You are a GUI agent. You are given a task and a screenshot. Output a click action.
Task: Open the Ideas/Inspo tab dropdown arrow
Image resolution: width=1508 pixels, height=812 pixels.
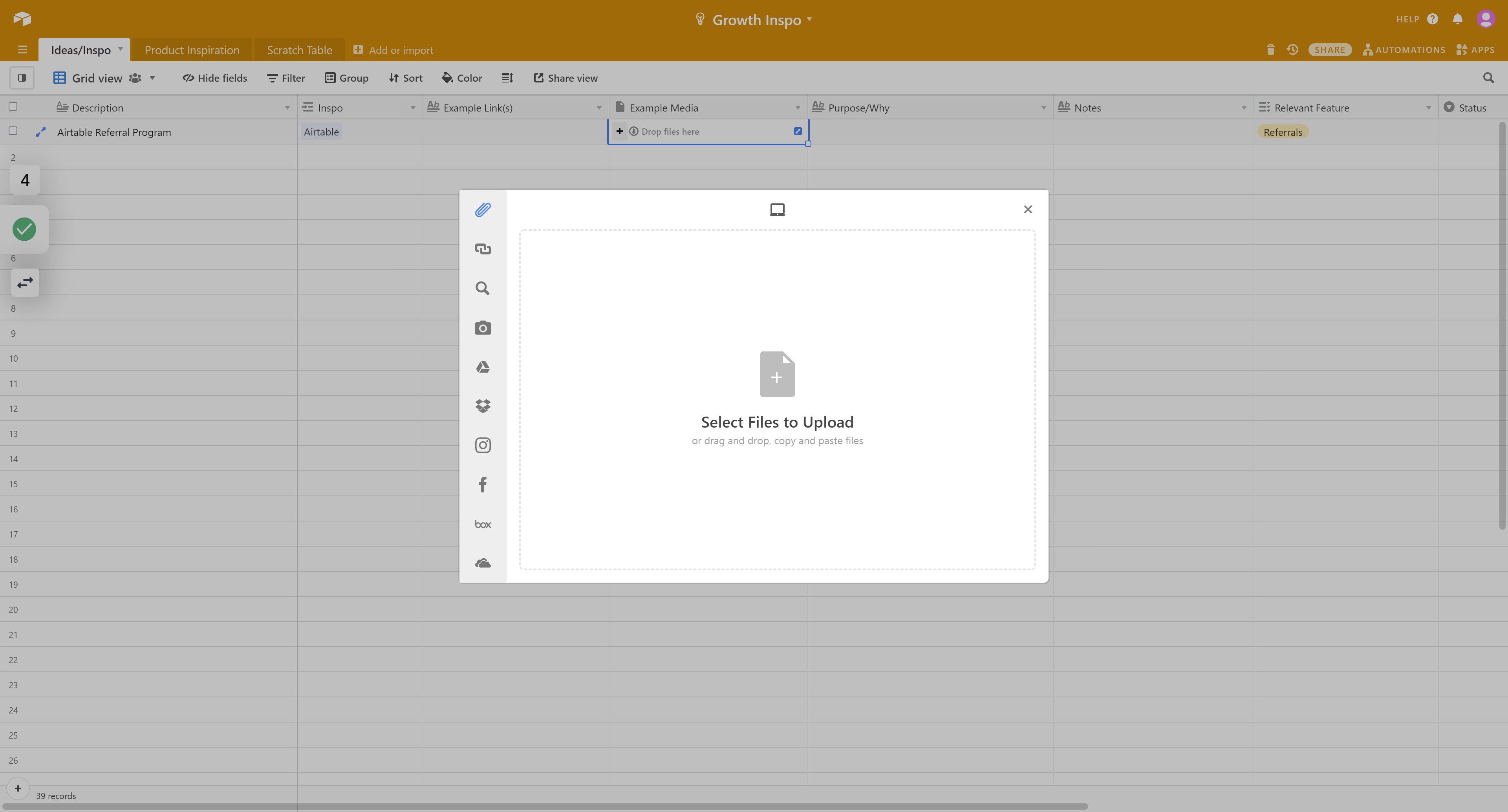pyautogui.click(x=120, y=49)
